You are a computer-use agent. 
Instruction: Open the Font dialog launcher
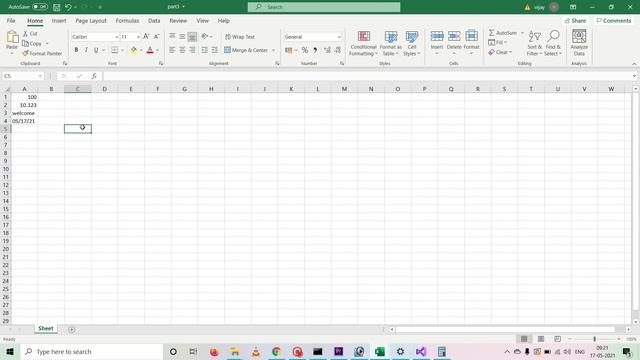point(161,64)
